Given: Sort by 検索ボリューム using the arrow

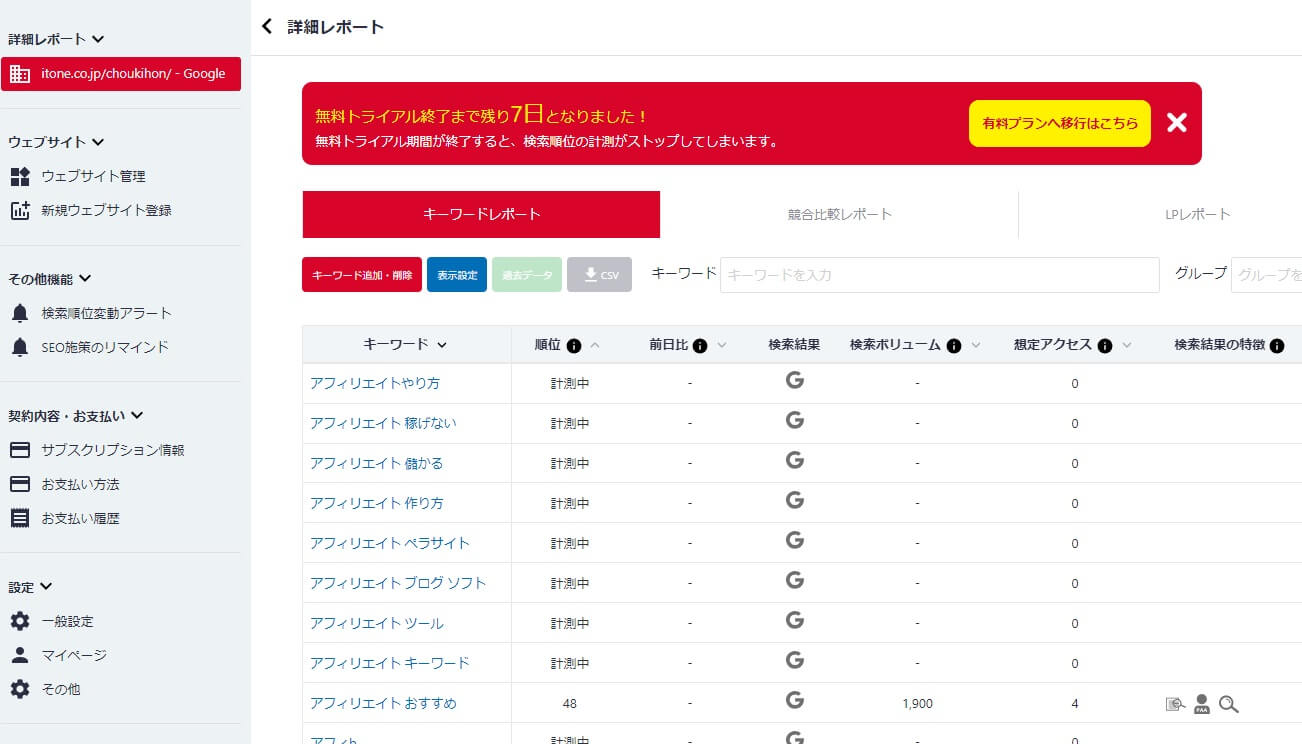Looking at the screenshot, I should pyautogui.click(x=975, y=345).
